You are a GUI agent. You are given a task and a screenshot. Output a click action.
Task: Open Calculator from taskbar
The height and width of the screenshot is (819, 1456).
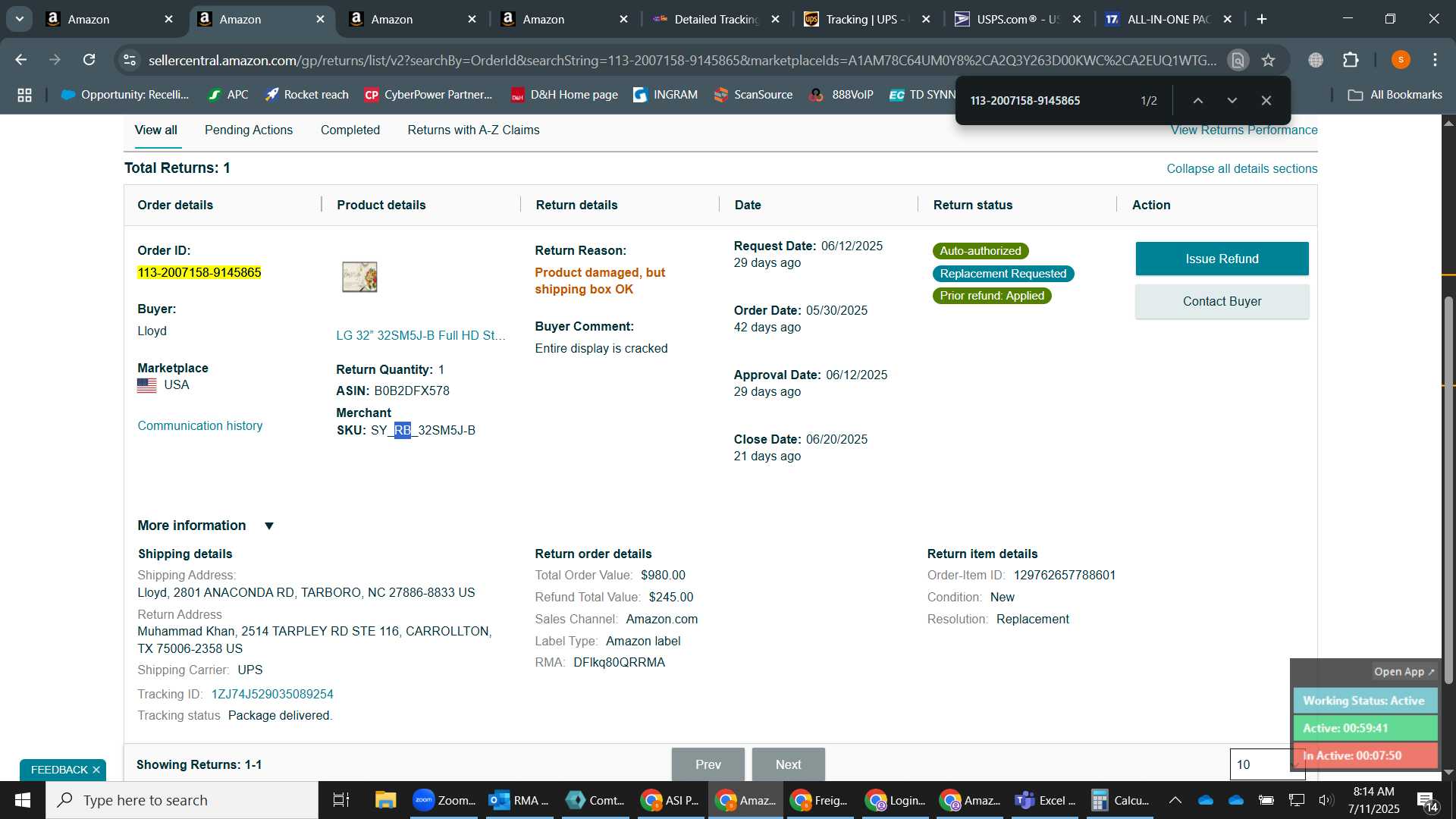tap(1120, 800)
